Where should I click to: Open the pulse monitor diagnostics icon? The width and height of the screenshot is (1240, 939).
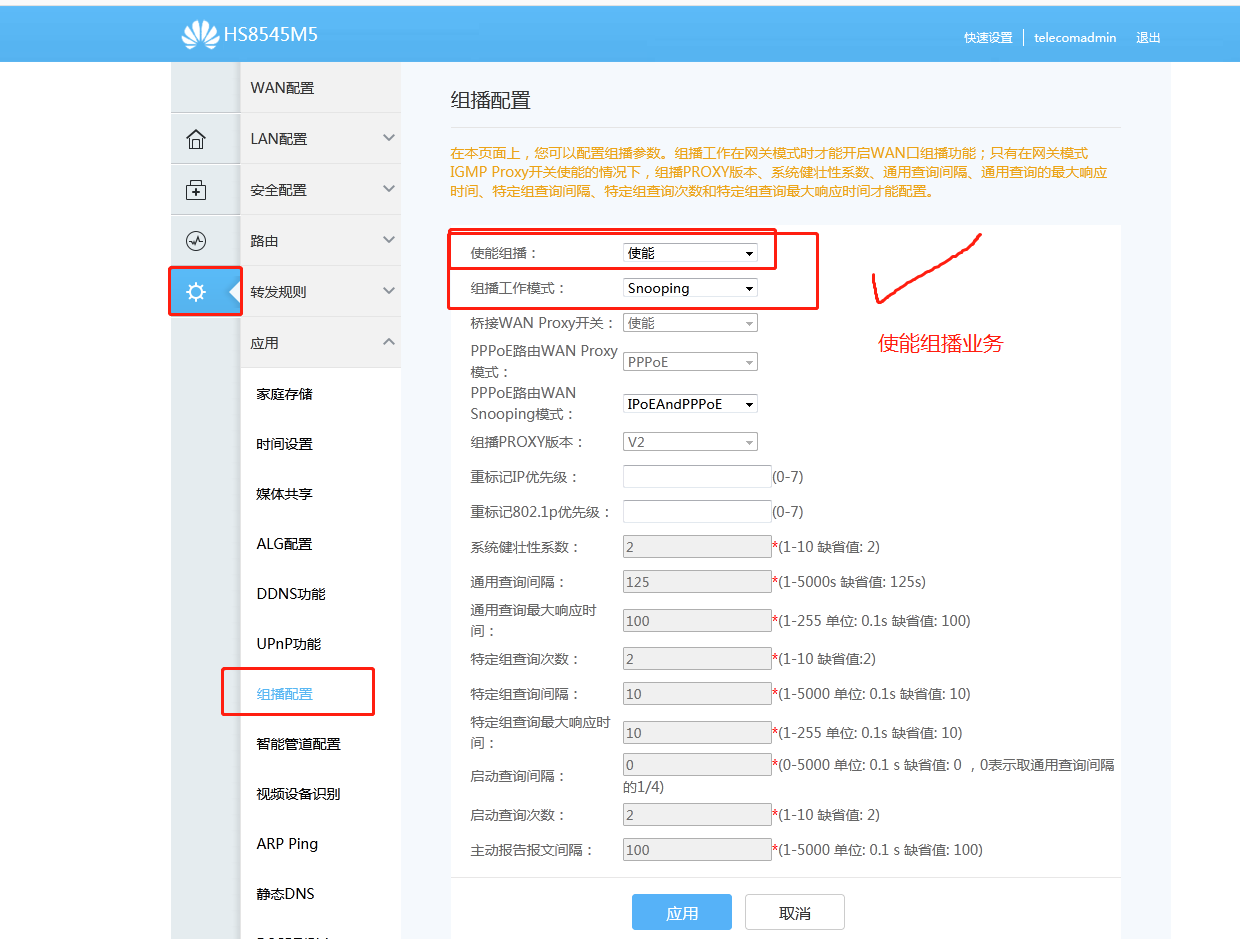[196, 241]
